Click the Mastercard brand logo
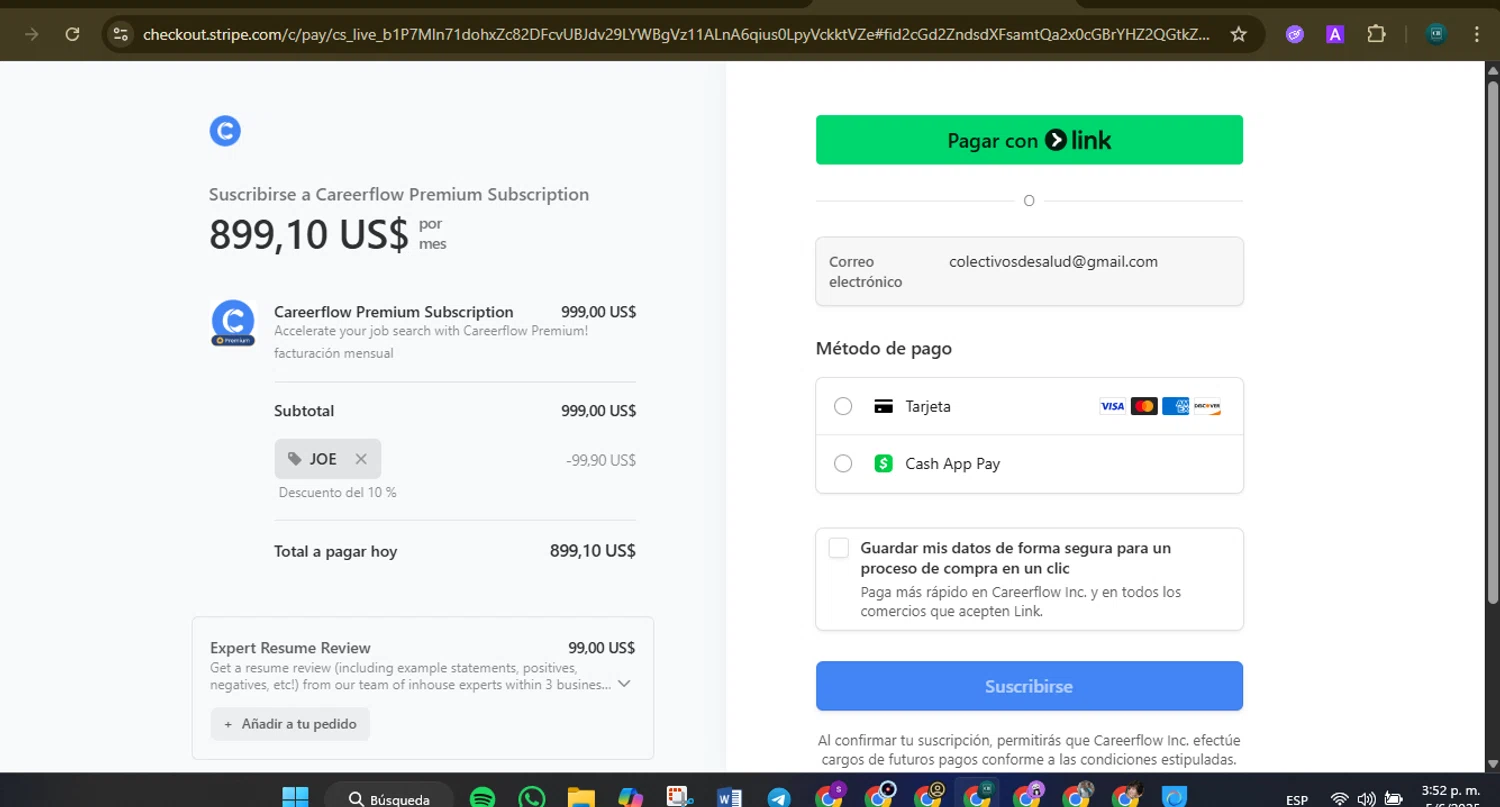 coord(1144,406)
